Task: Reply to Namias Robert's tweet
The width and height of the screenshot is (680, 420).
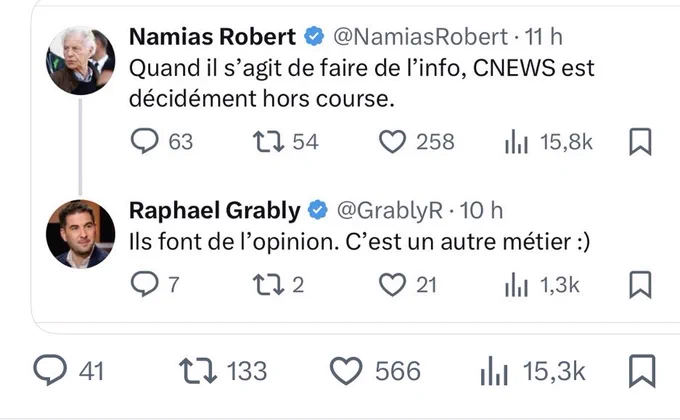Action: coord(144,141)
